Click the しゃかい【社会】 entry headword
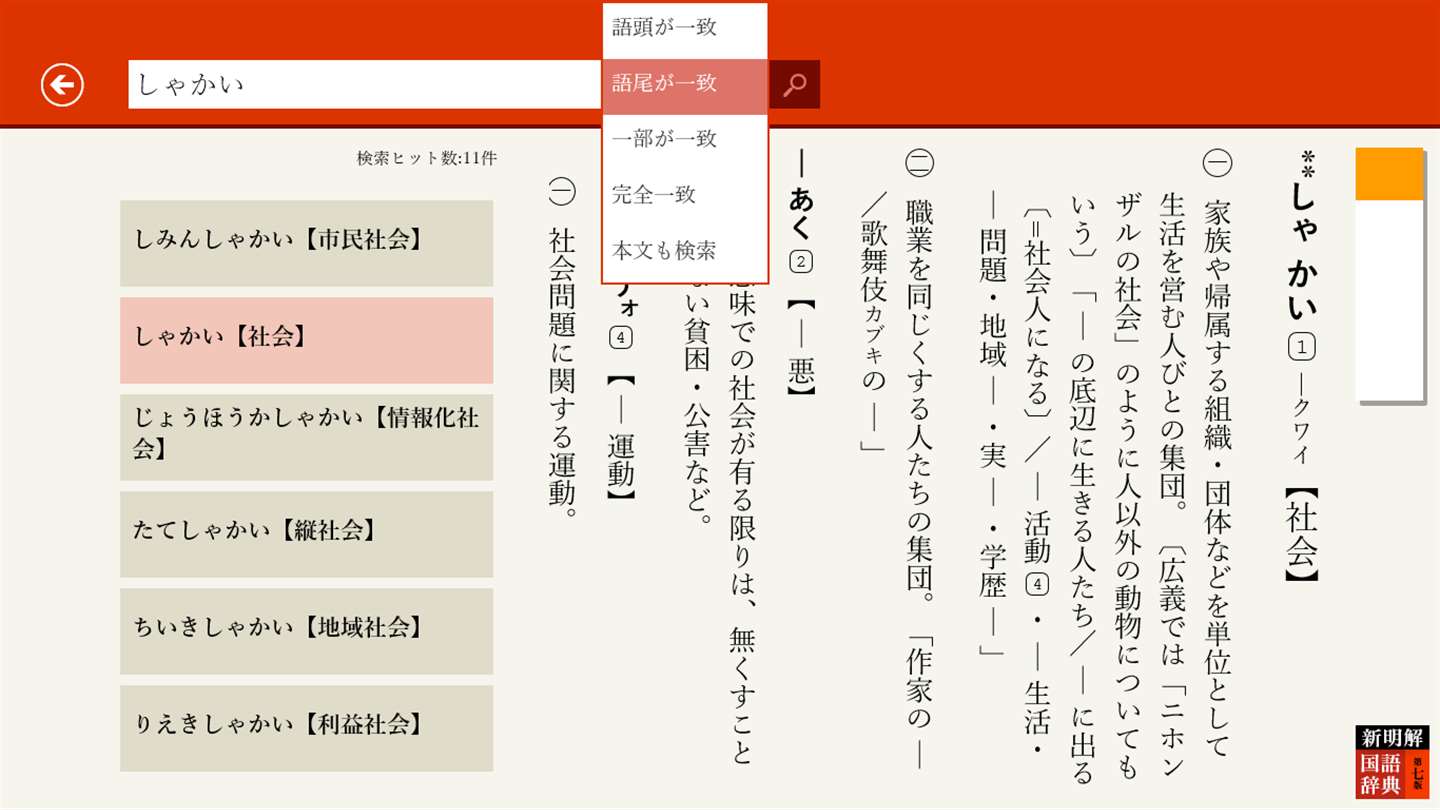Screen dimensions: 1440x810 click(x=1301, y=365)
